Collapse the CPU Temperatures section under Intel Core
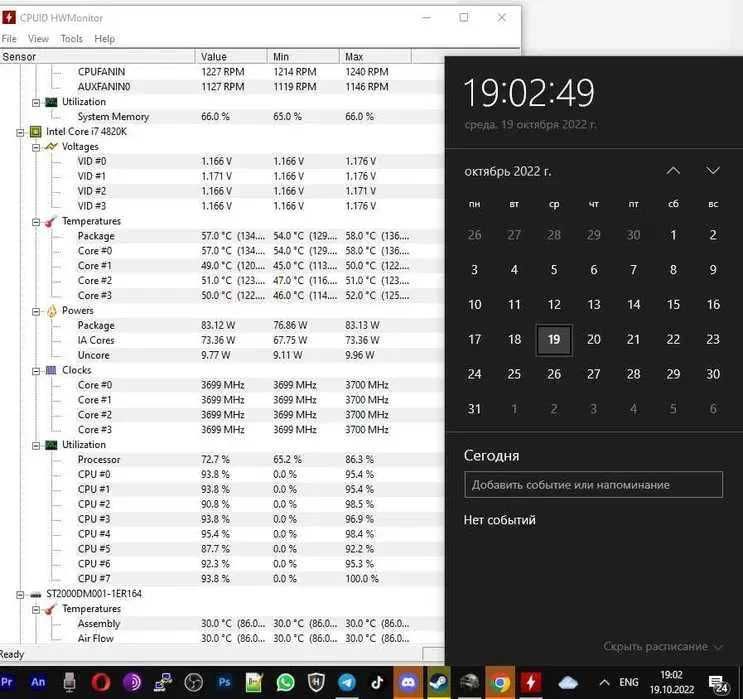Viewport: 743px width, 699px height. click(36, 222)
